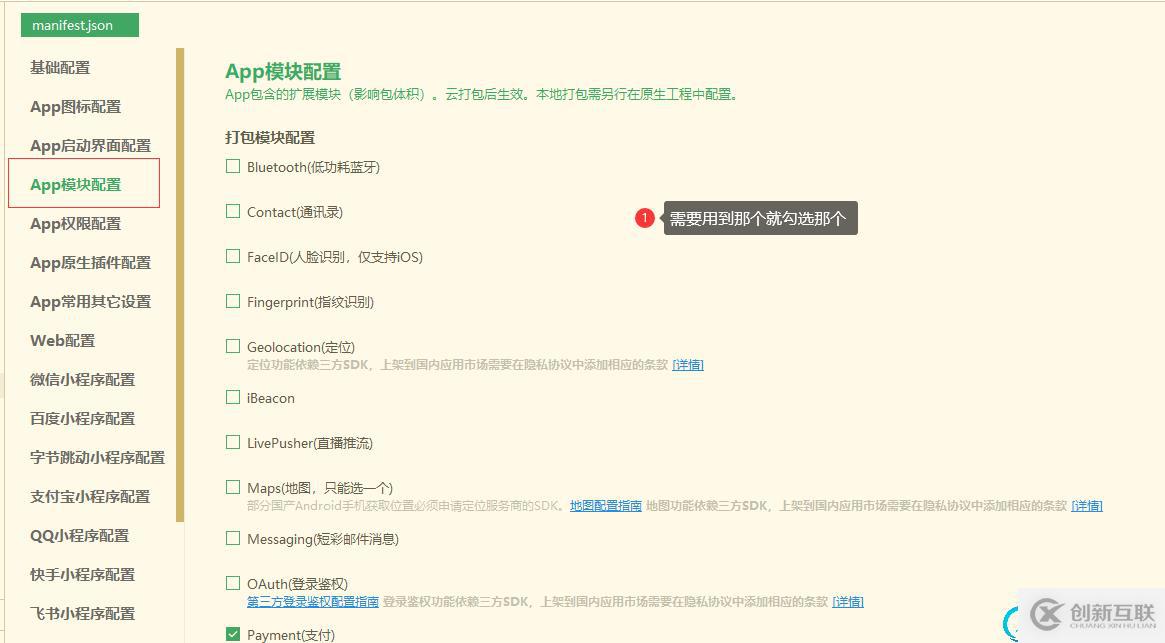Enable the Geolocation(定位) checkbox
This screenshot has height=643, width=1165.
coord(233,346)
